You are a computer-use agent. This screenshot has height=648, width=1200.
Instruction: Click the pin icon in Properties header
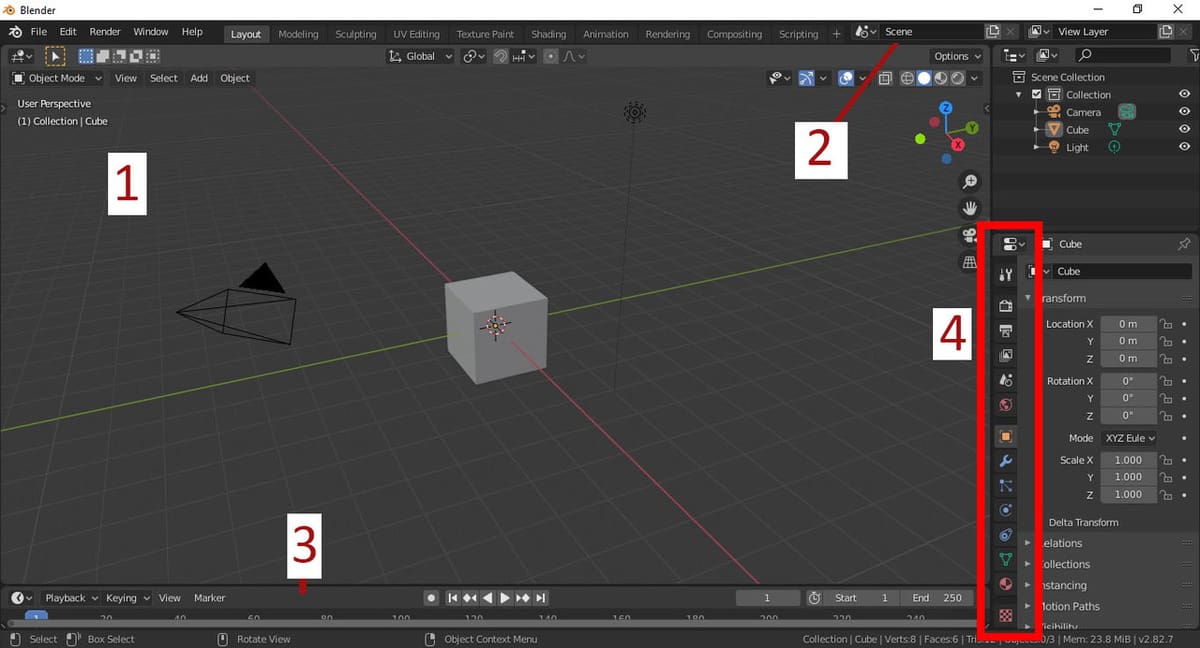[x=1185, y=244]
